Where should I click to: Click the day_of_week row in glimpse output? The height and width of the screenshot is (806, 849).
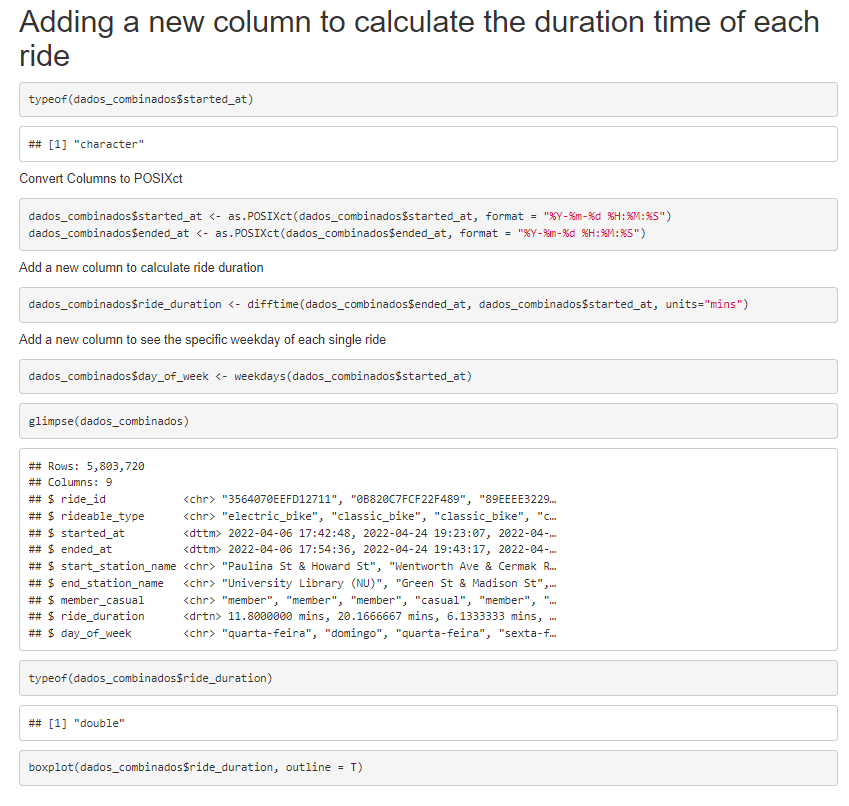pos(292,633)
